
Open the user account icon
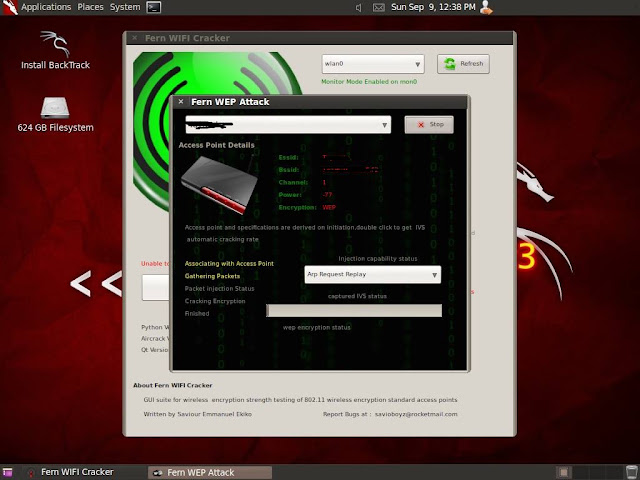coord(486,7)
